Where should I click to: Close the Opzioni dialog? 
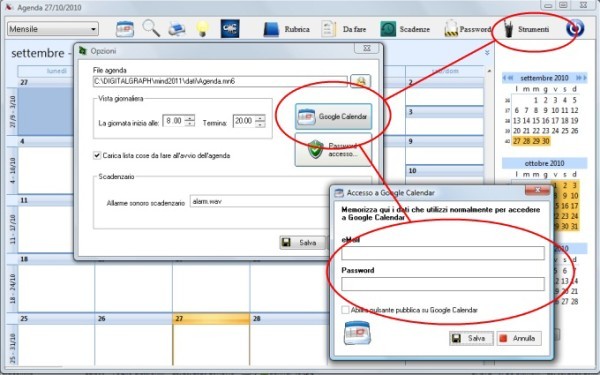pyautogui.click(x=367, y=48)
